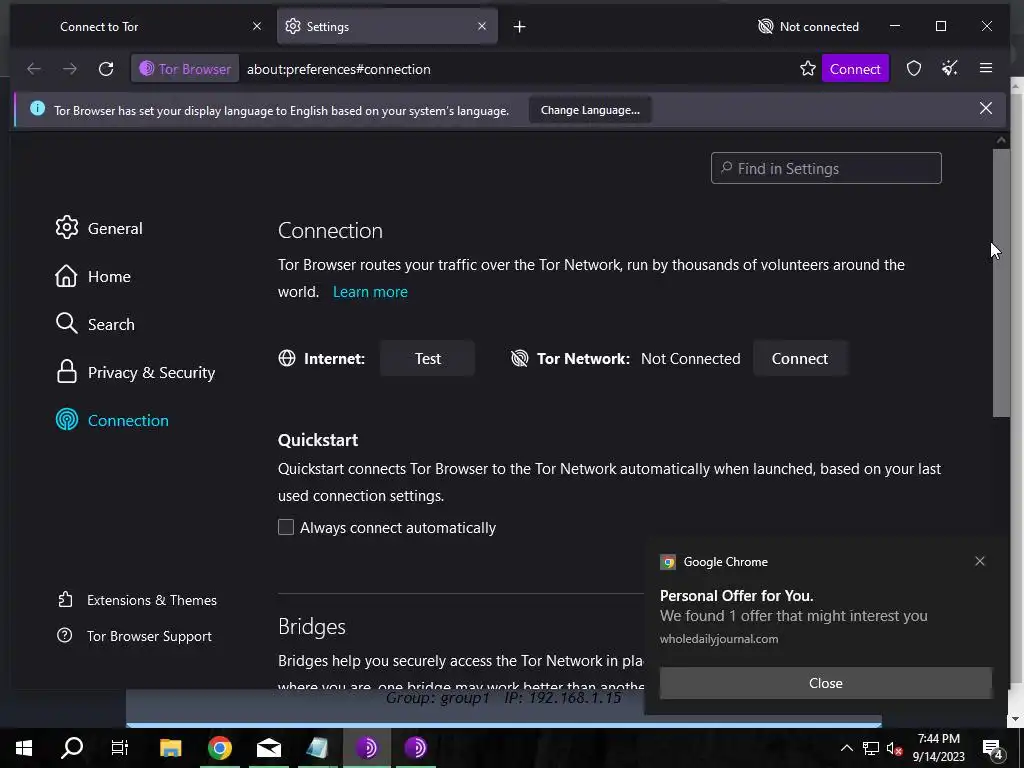Click wholedailyjournal.com notification source

(x=719, y=639)
